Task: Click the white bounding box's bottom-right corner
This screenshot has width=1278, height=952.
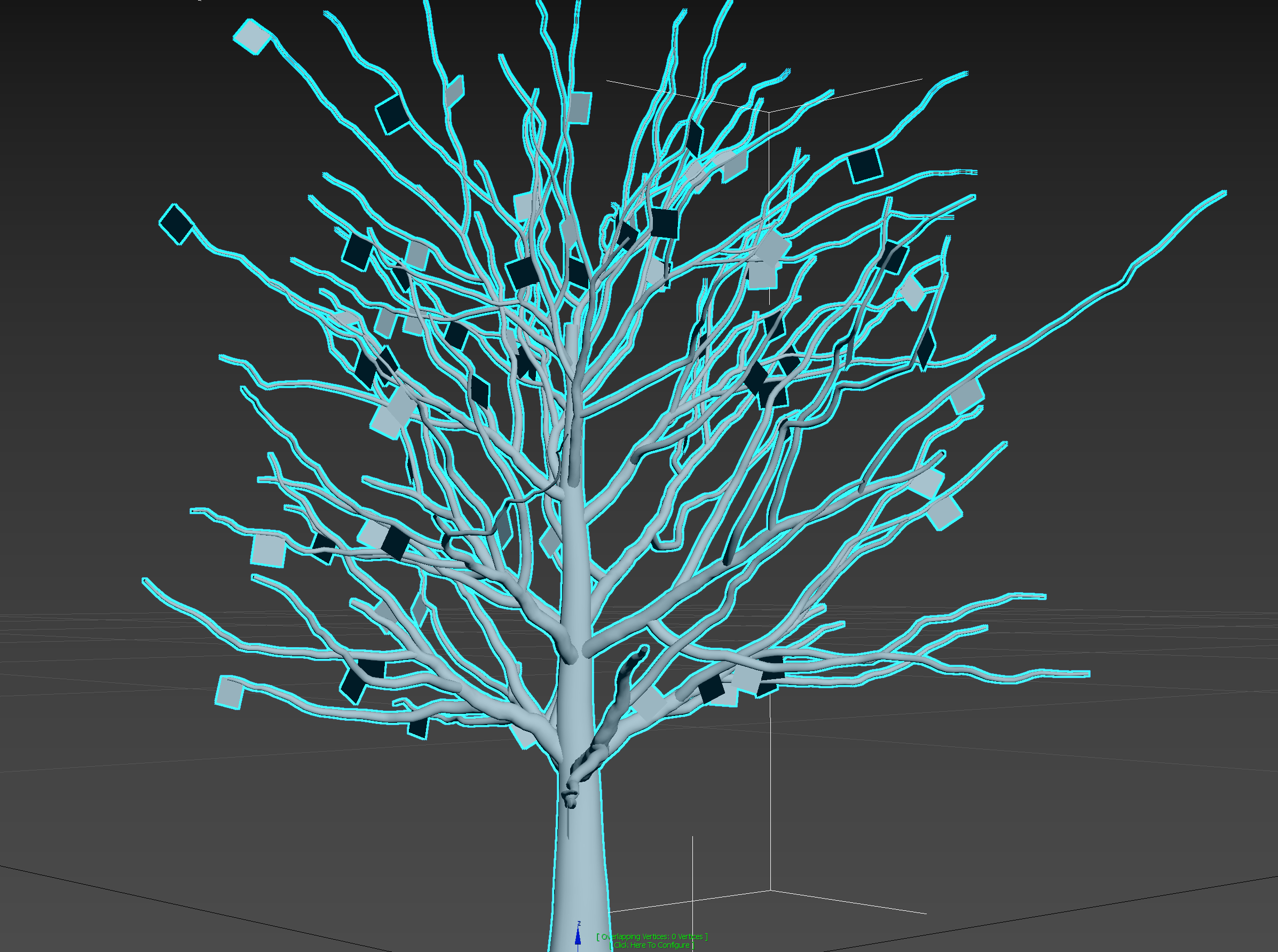Action: tap(770, 891)
